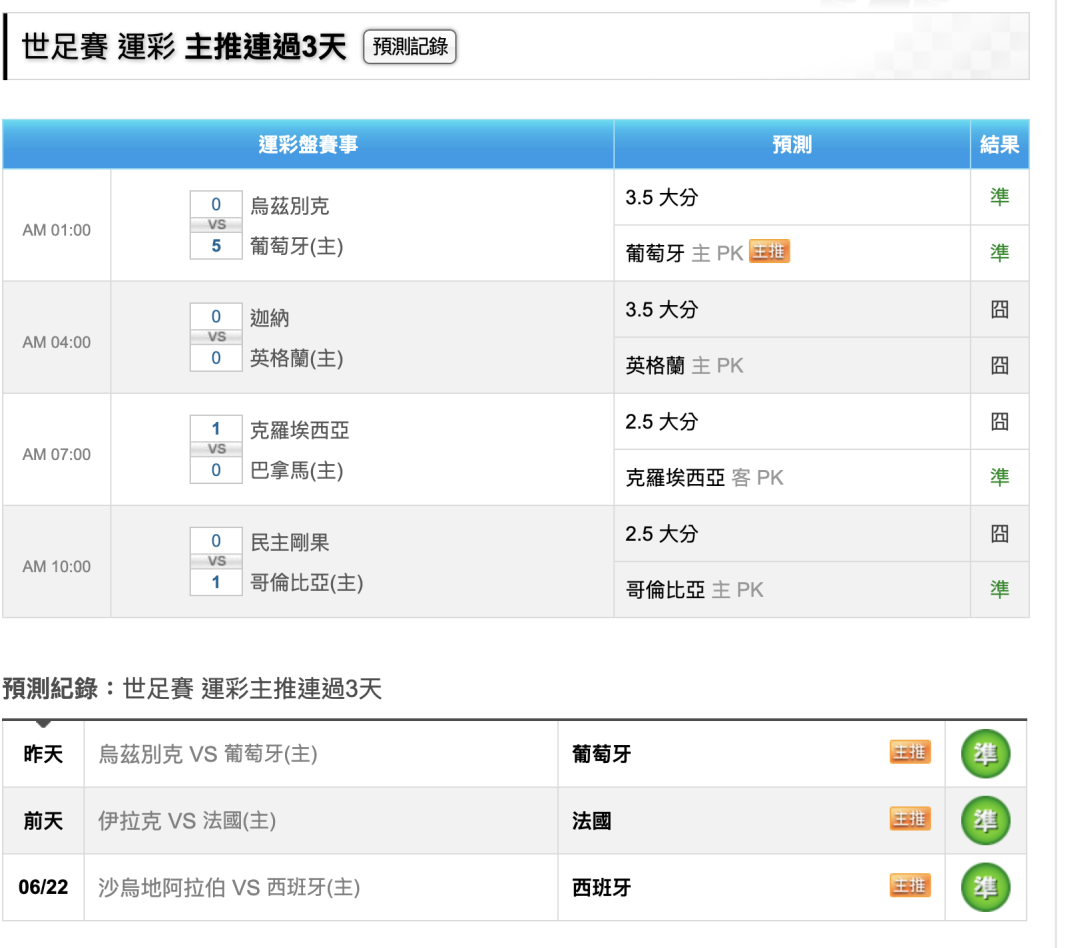Click the VS icon between 烏茲別克 and 葡萄牙

[216, 225]
